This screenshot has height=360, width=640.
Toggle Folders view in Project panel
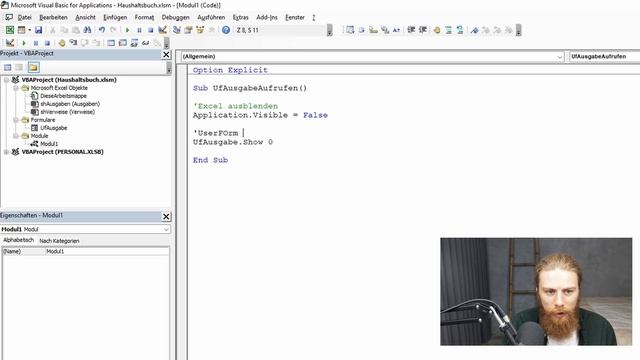click(33, 67)
